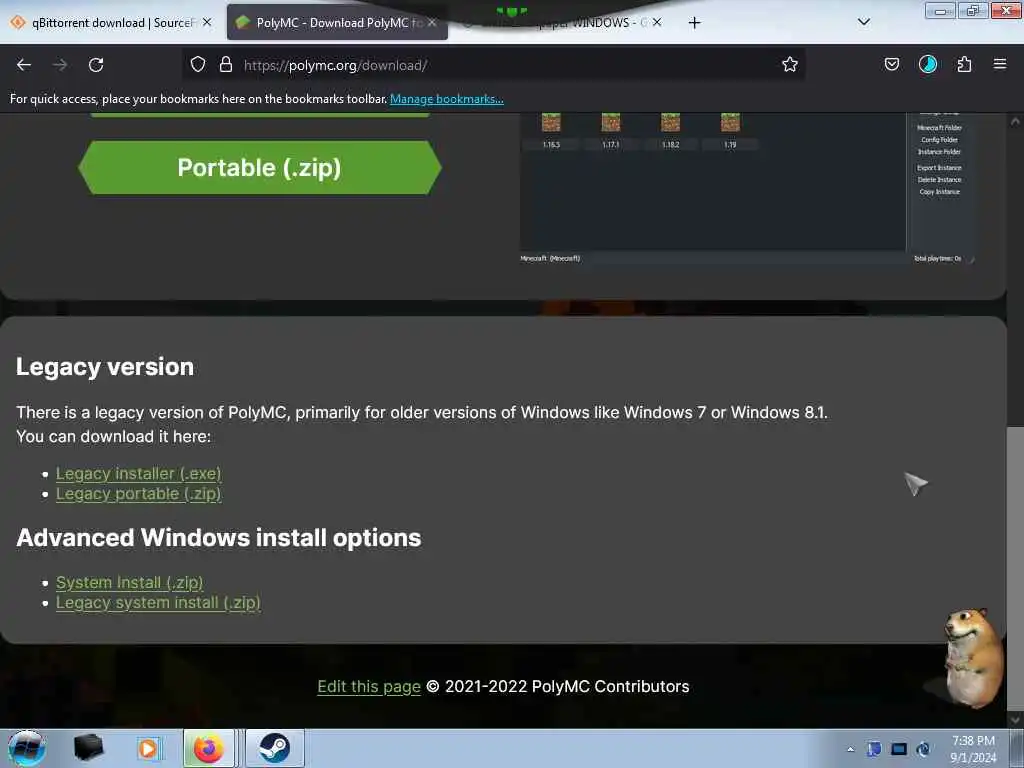
Task: Open the Firefox hamburger menu
Action: tap(1000, 65)
